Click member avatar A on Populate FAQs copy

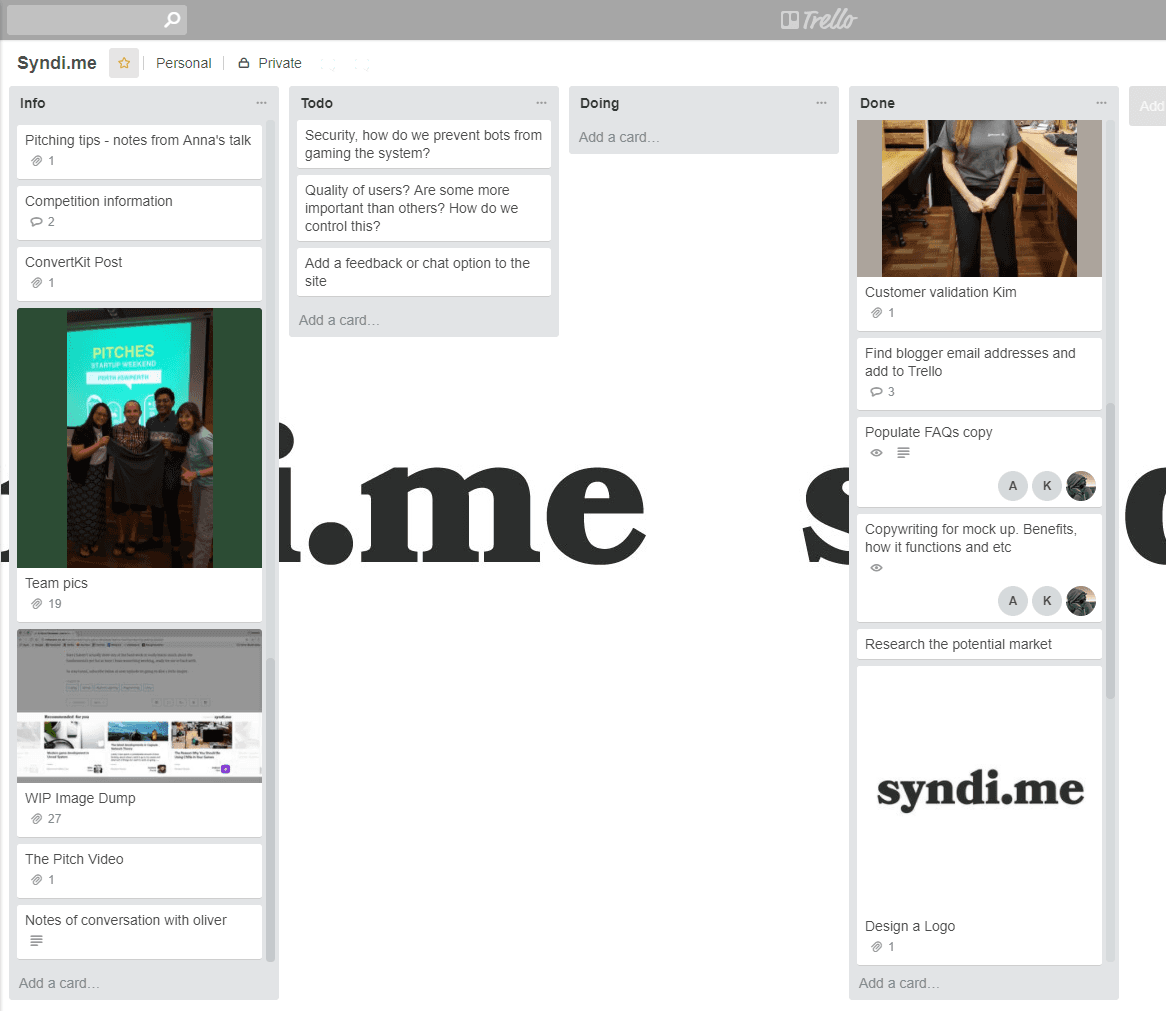1013,486
